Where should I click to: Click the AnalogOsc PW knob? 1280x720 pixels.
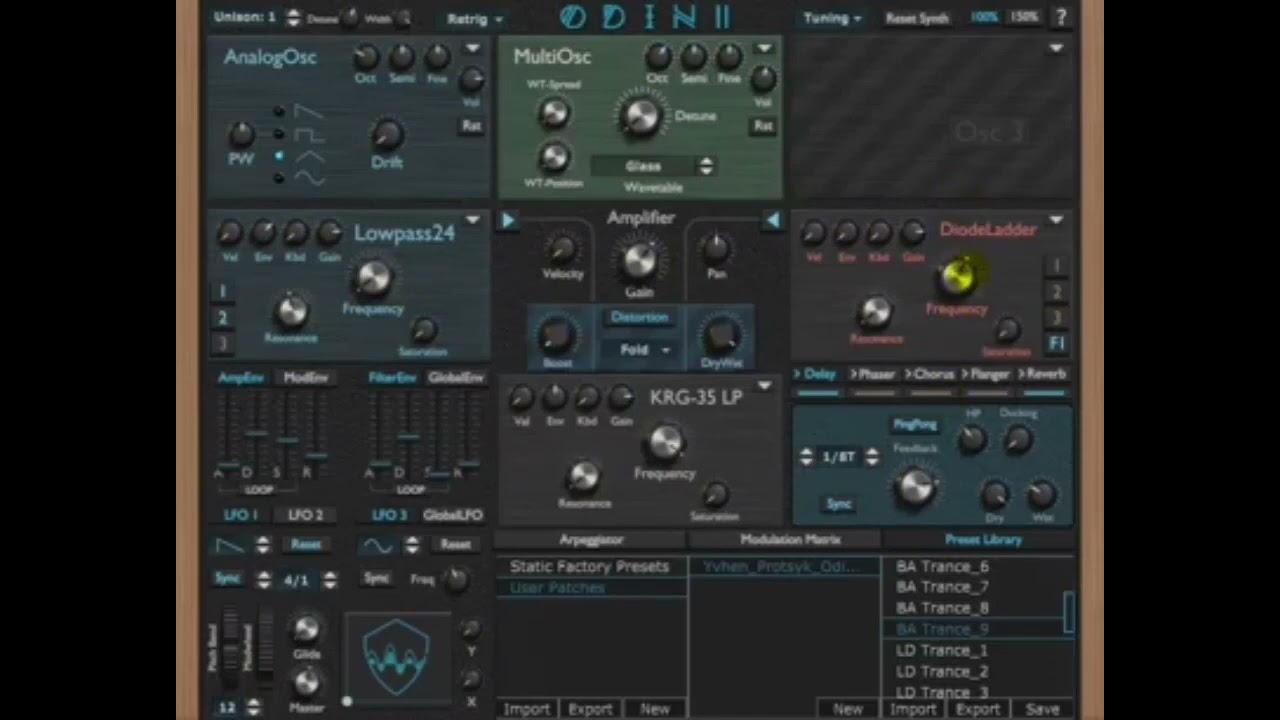[x=241, y=133]
